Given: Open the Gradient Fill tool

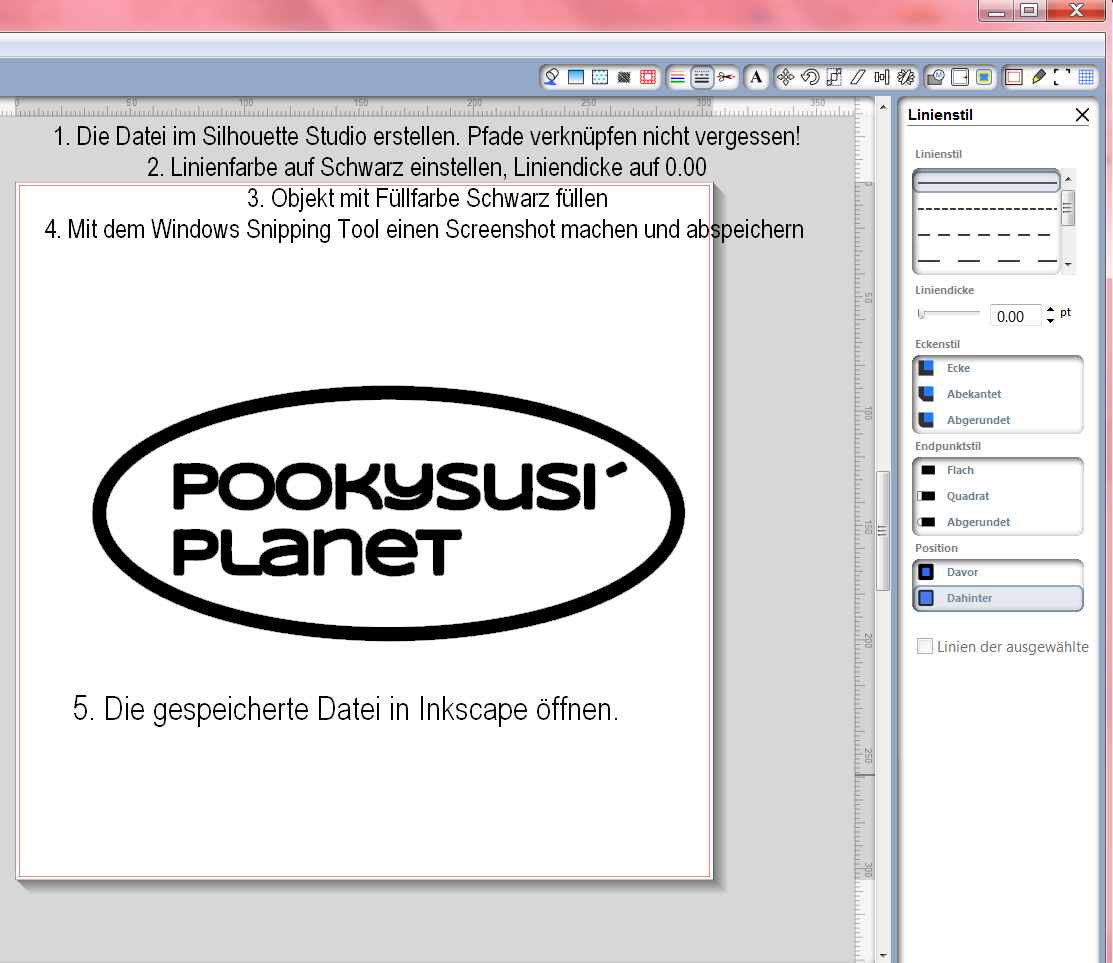Looking at the screenshot, I should 576,77.
